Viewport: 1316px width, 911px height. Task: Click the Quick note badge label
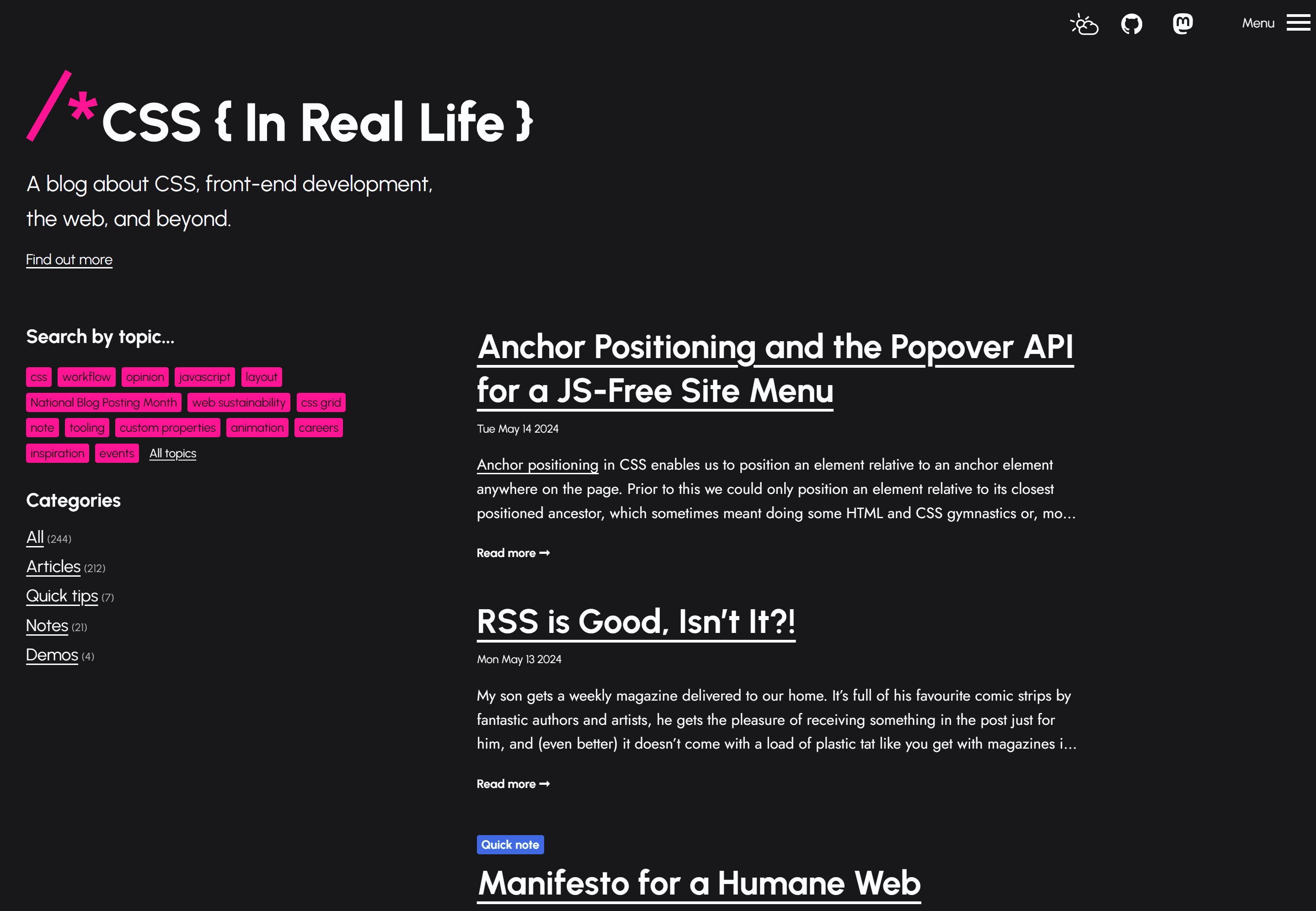510,844
